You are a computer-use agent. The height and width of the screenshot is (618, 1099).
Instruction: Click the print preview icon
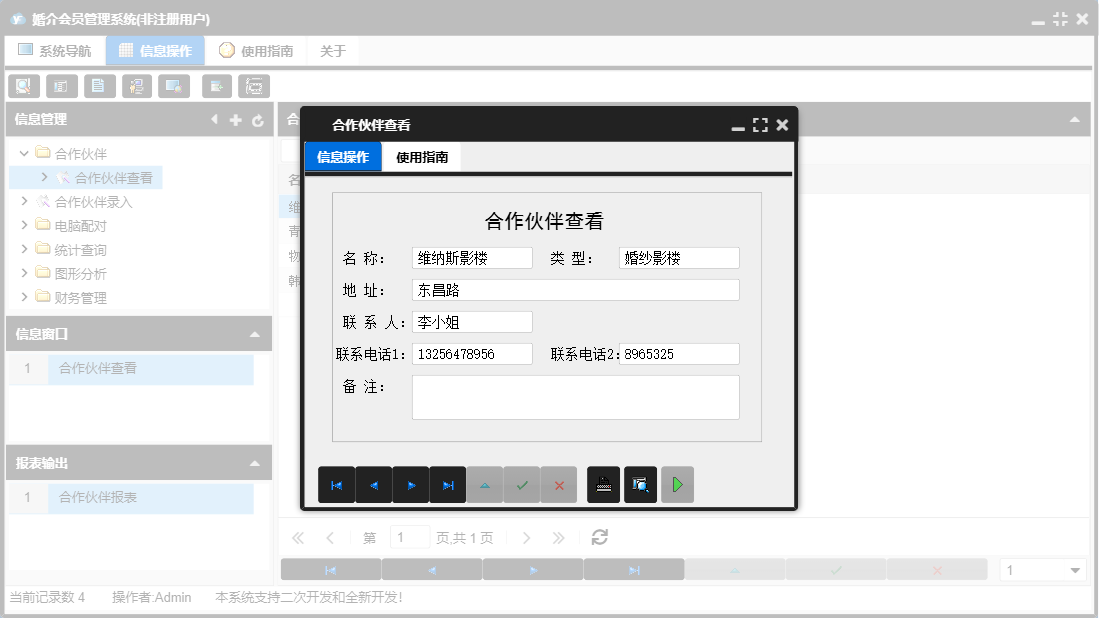640,485
